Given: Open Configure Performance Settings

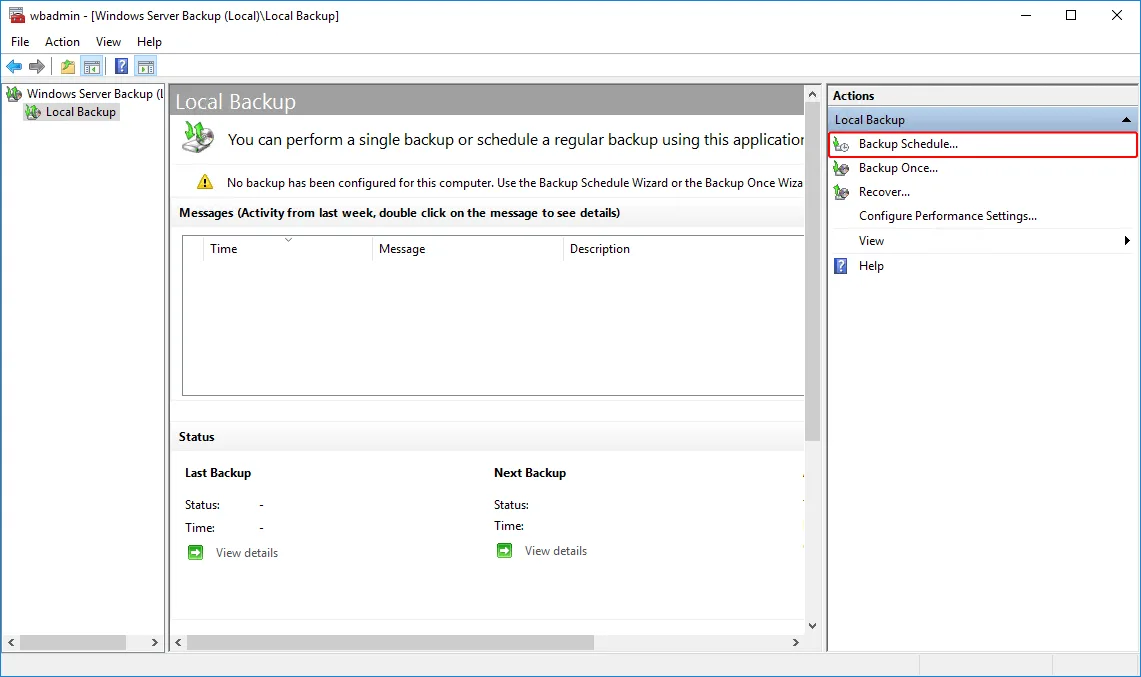Looking at the screenshot, I should pos(946,215).
